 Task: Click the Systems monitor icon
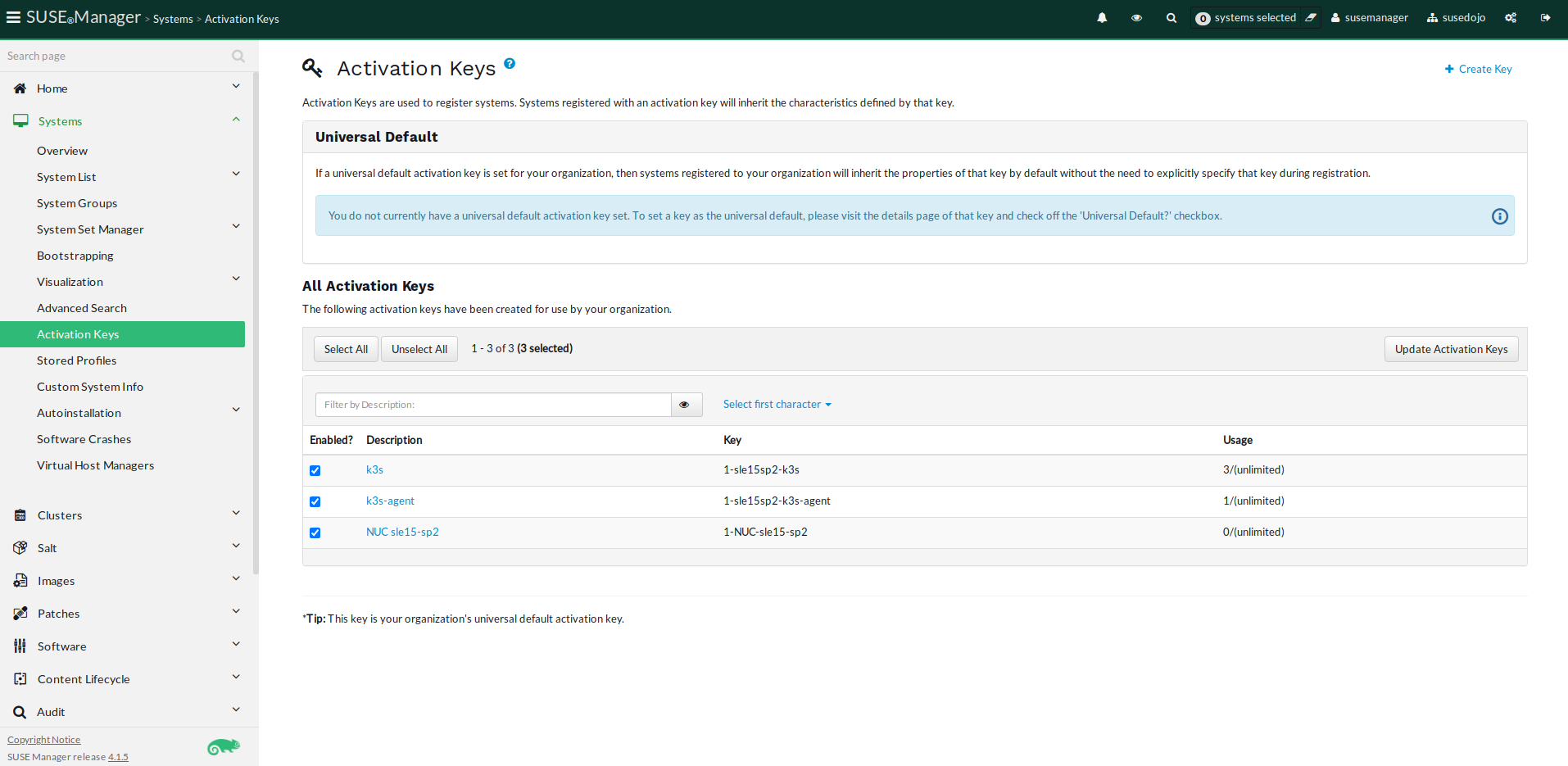pos(20,121)
